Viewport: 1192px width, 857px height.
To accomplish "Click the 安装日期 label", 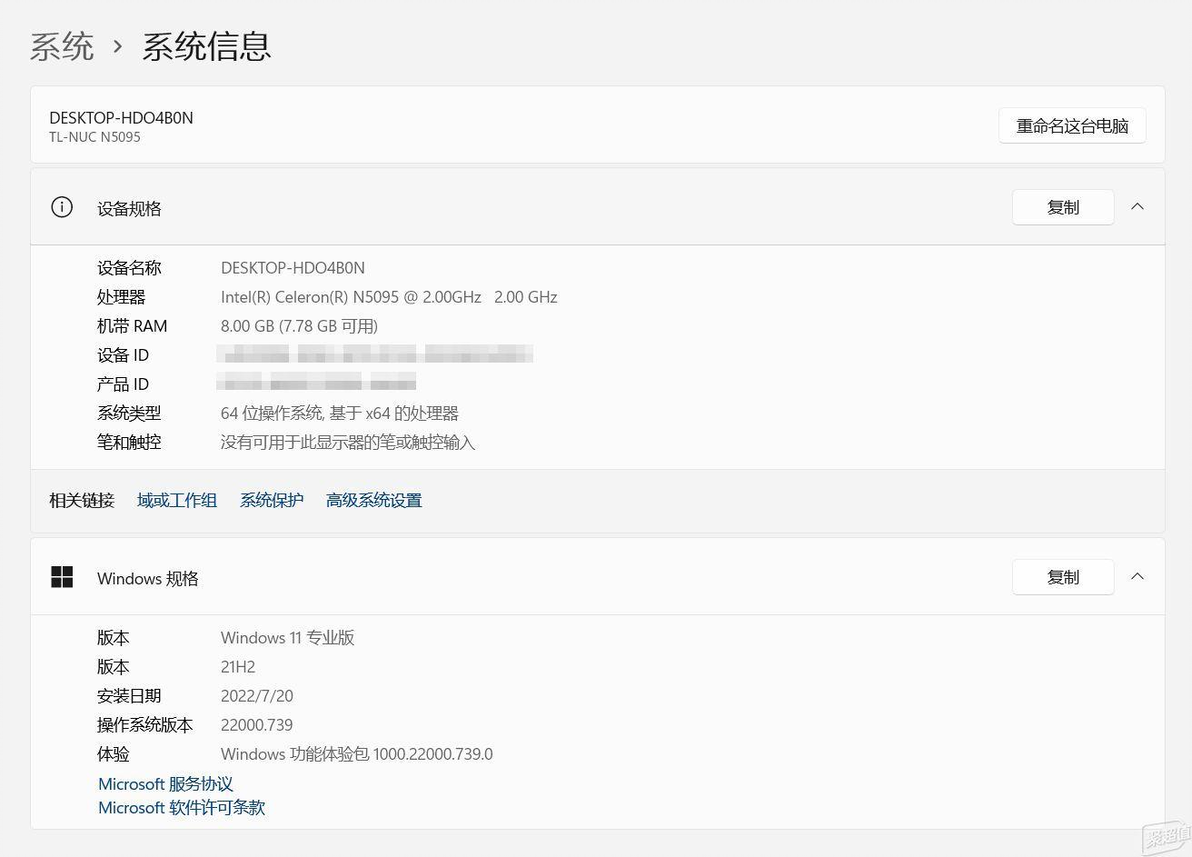I will coord(128,696).
